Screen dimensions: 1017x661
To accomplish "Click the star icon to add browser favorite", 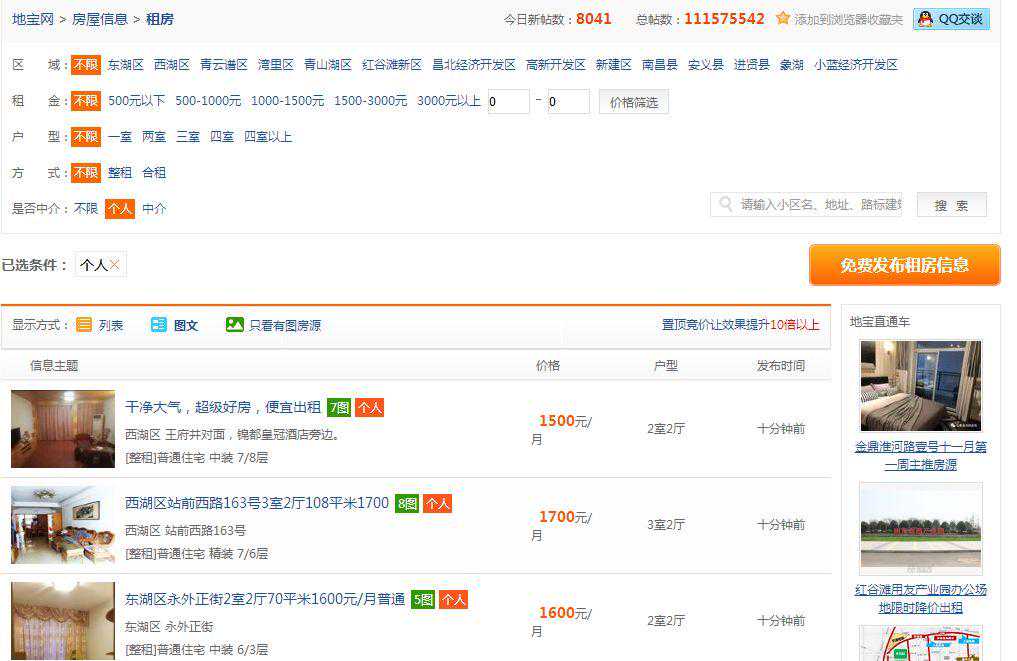I will tap(783, 19).
